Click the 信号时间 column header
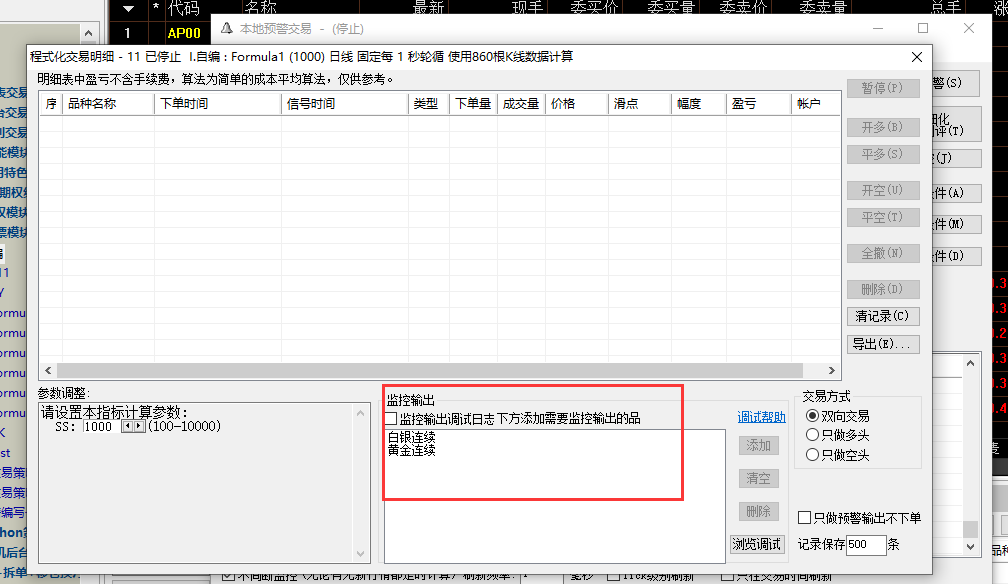The image size is (1008, 584). point(345,104)
